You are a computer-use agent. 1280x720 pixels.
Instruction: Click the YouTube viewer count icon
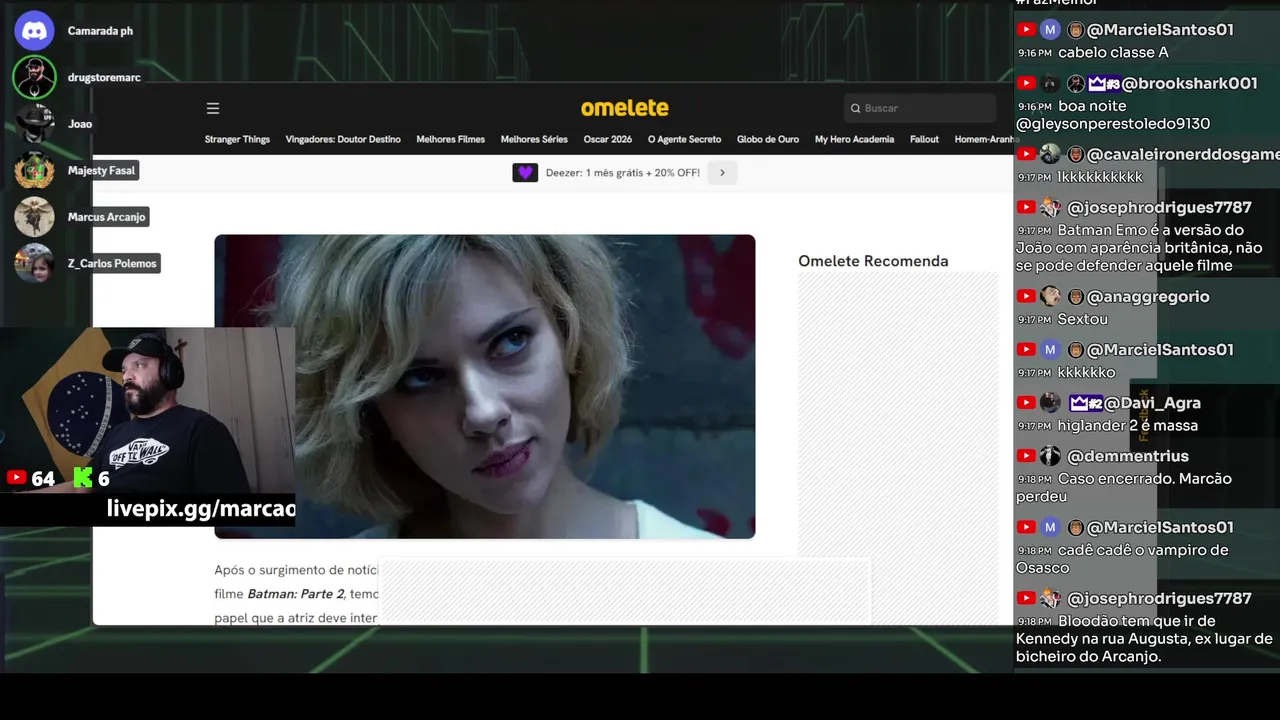click(16, 478)
